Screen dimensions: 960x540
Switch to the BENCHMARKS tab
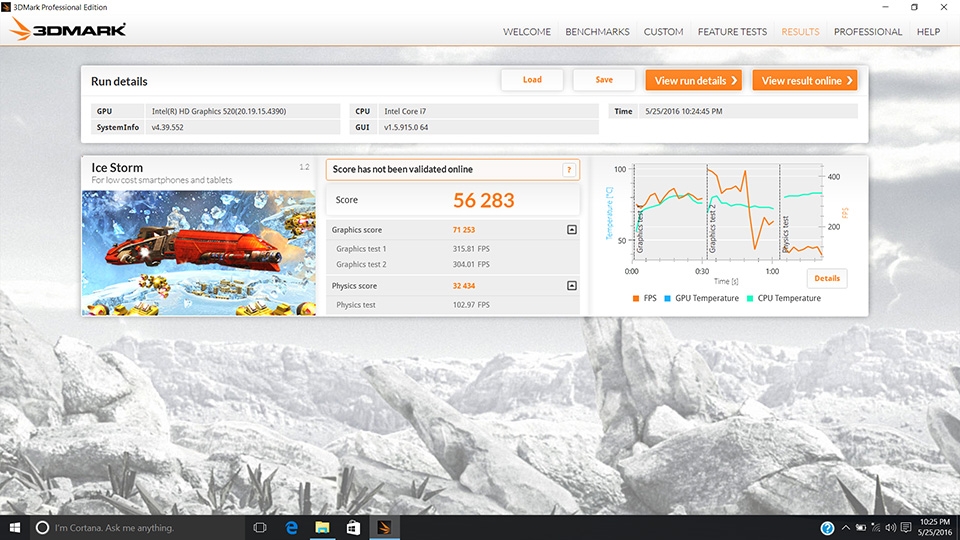(x=597, y=32)
